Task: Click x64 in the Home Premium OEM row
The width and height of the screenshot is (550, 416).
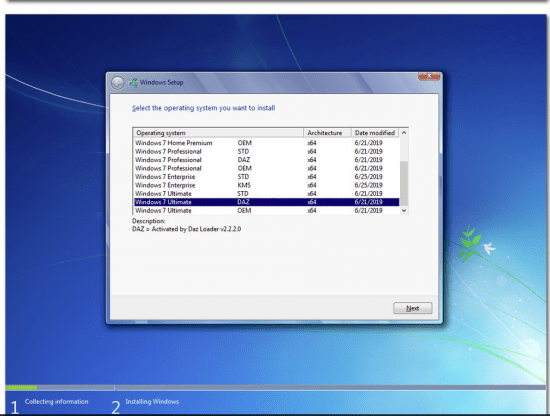Action: (x=311, y=143)
